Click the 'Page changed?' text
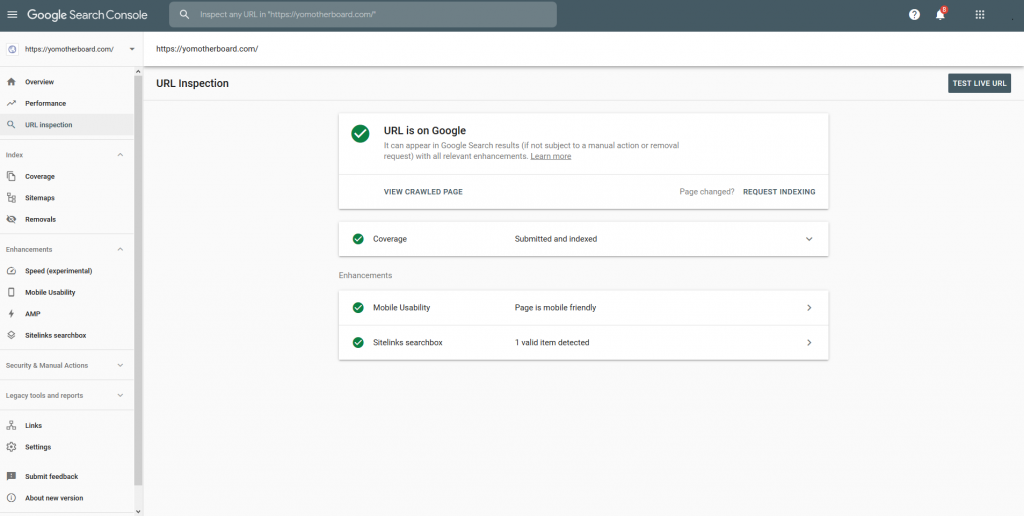The image size is (1024, 516). 707,192
